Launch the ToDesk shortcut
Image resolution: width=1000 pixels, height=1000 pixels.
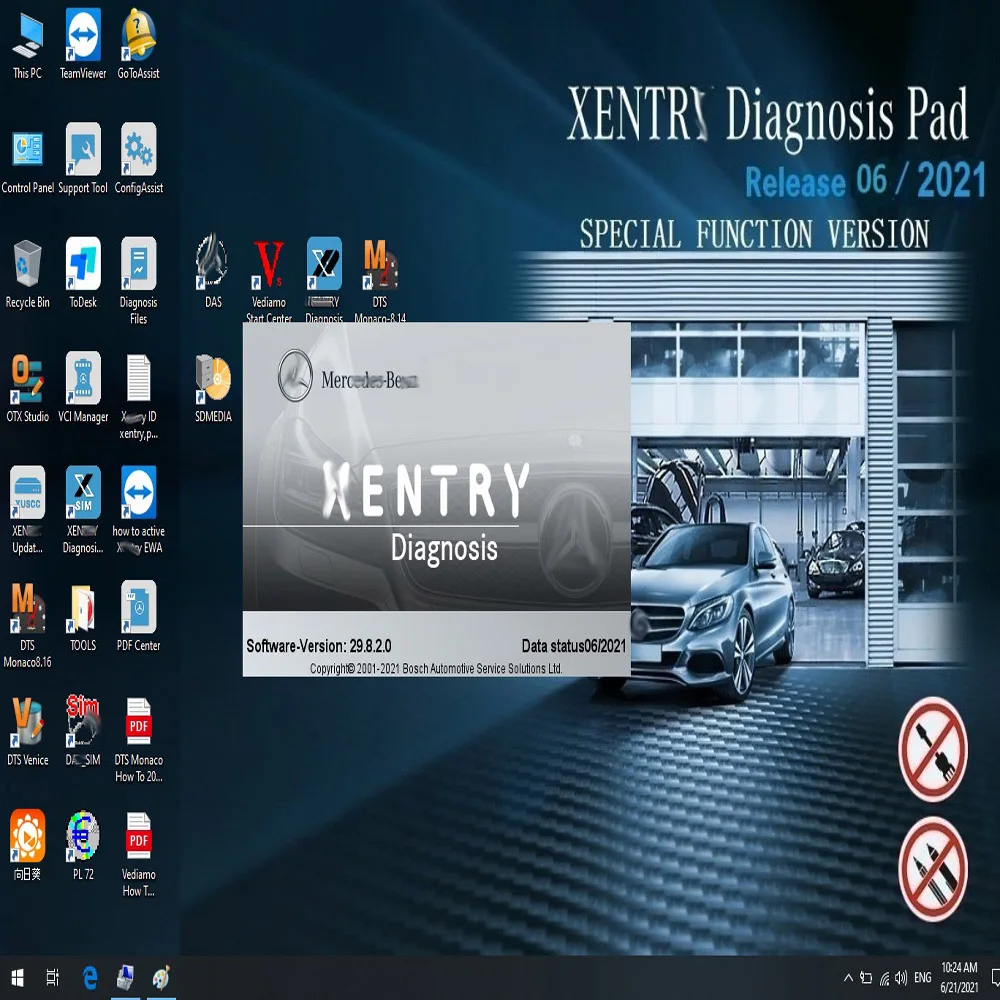[x=83, y=274]
